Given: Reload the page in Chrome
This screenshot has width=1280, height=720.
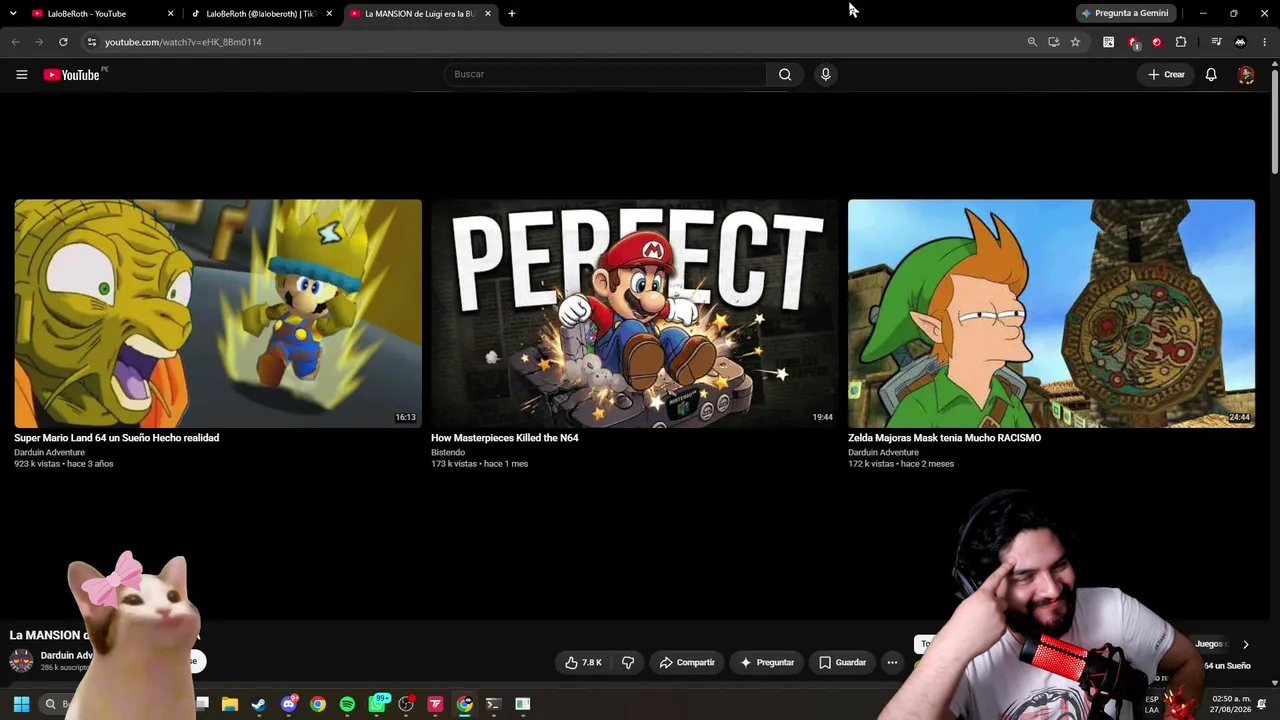Looking at the screenshot, I should (63, 42).
